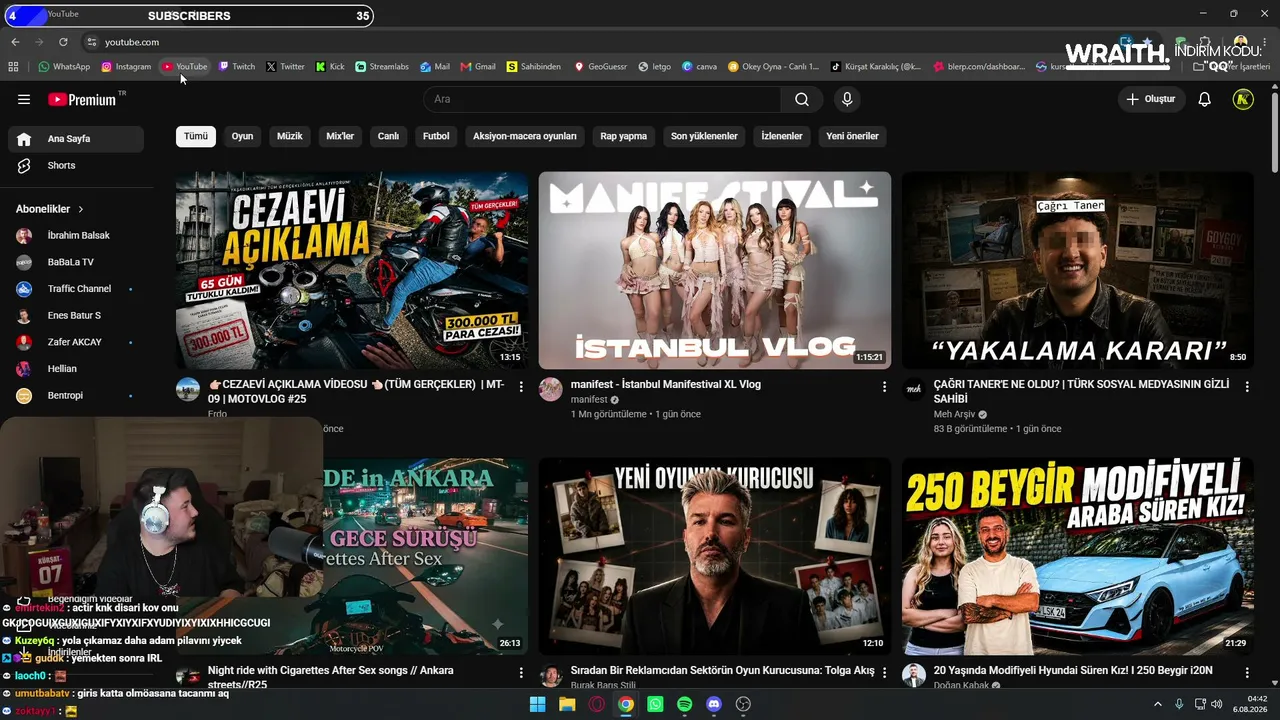Open Enes Batur S subscription channel
The height and width of the screenshot is (720, 1280).
click(76, 316)
